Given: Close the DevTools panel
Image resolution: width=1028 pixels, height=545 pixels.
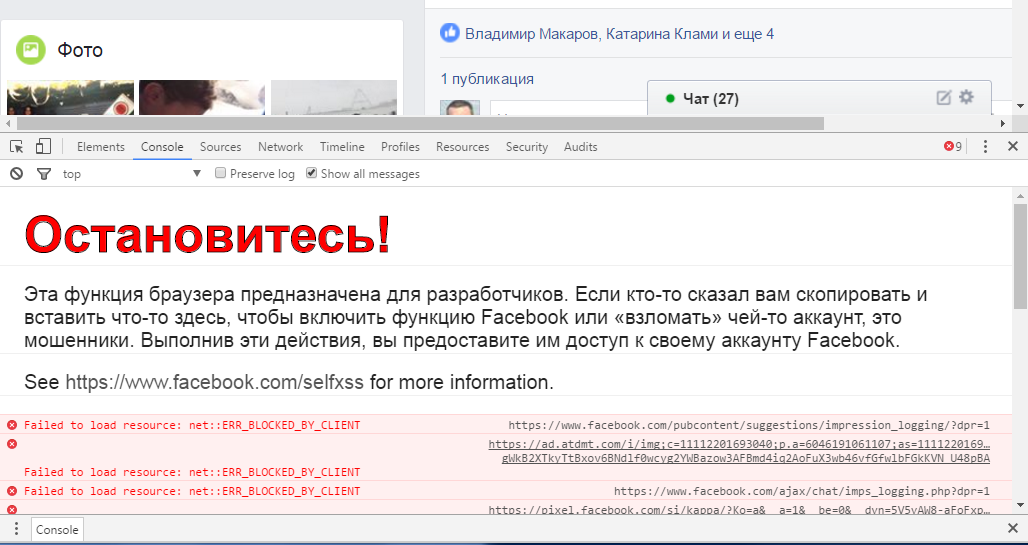Looking at the screenshot, I should click(1012, 147).
